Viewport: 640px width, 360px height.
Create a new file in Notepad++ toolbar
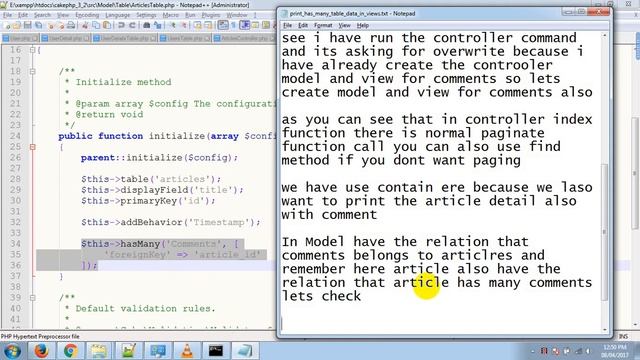[7, 26]
